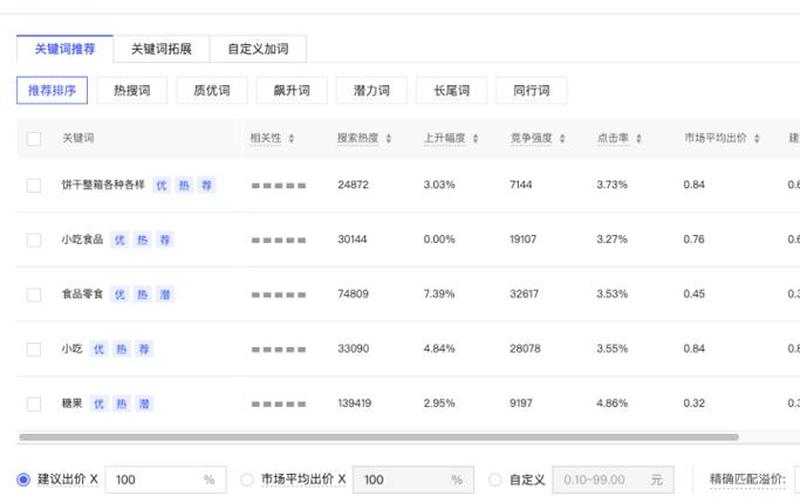
Task: Click click-rate value 4.86%
Action: (x=612, y=404)
